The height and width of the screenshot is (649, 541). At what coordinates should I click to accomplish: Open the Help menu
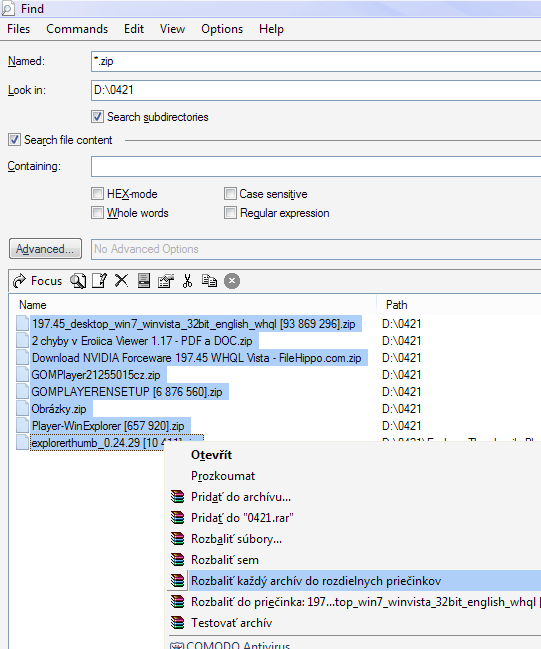[x=271, y=29]
